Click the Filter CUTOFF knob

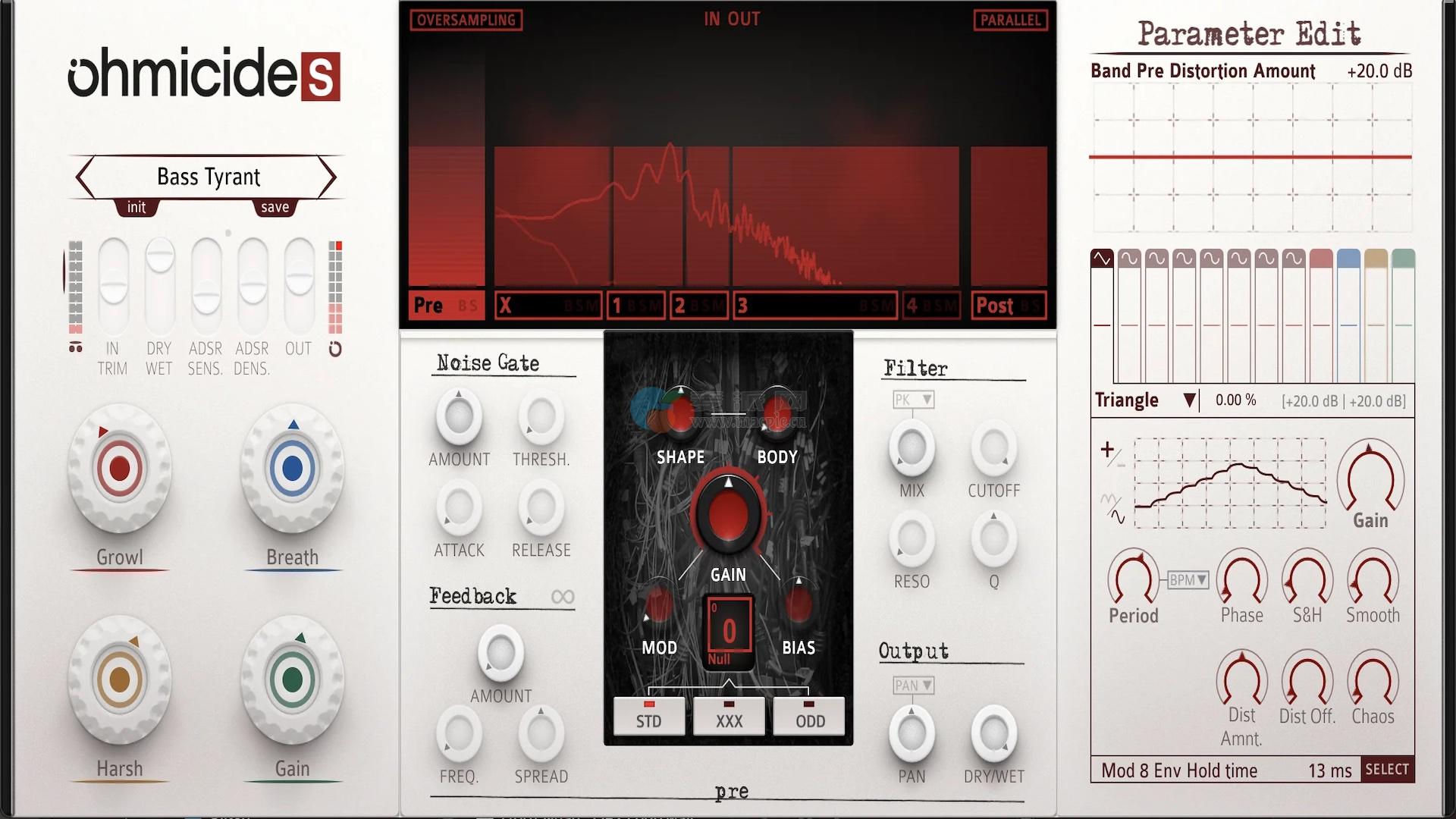coord(993,447)
